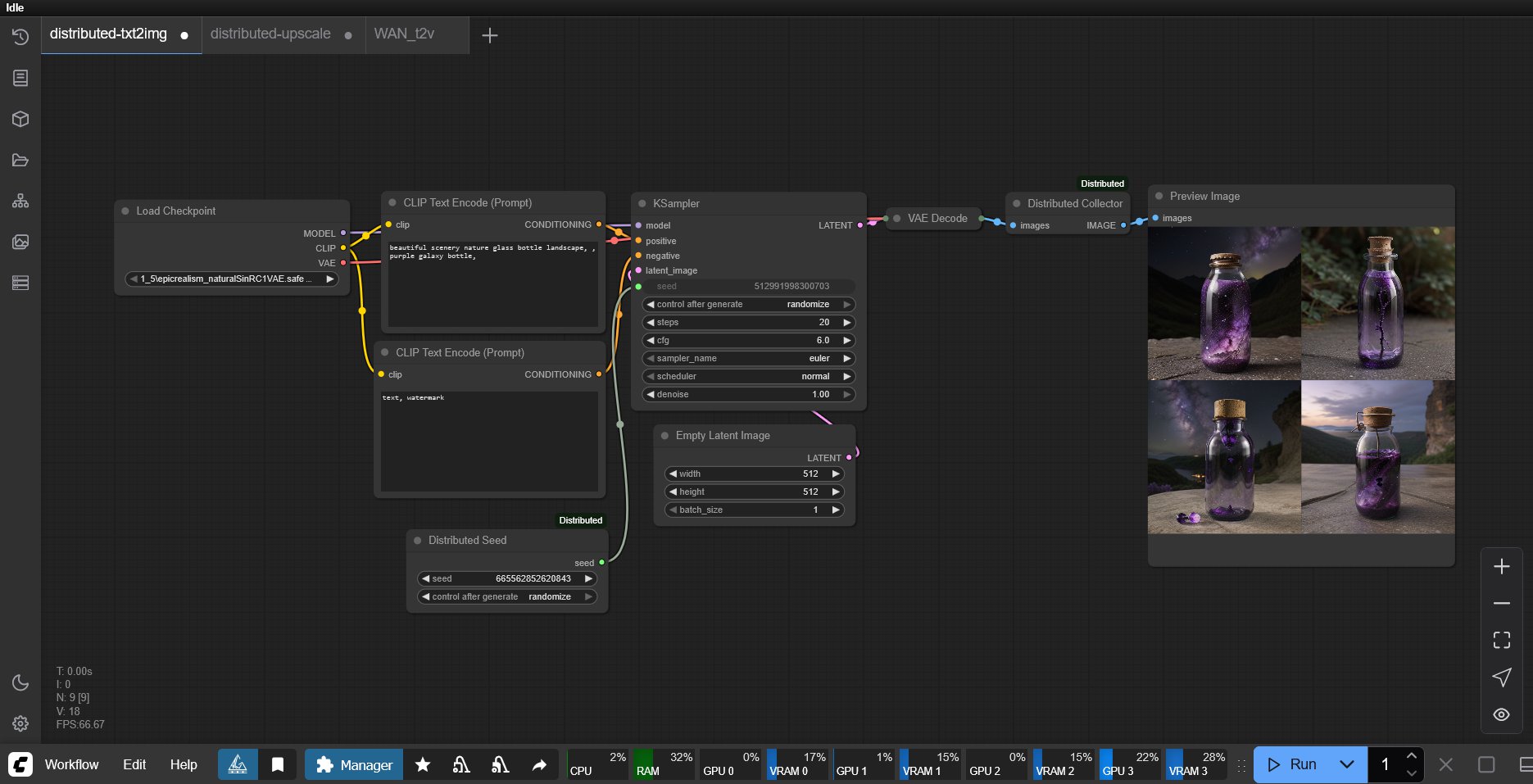The image size is (1533, 784).
Task: Click the bookmark icon in bottom toolbar
Action: coord(278,764)
